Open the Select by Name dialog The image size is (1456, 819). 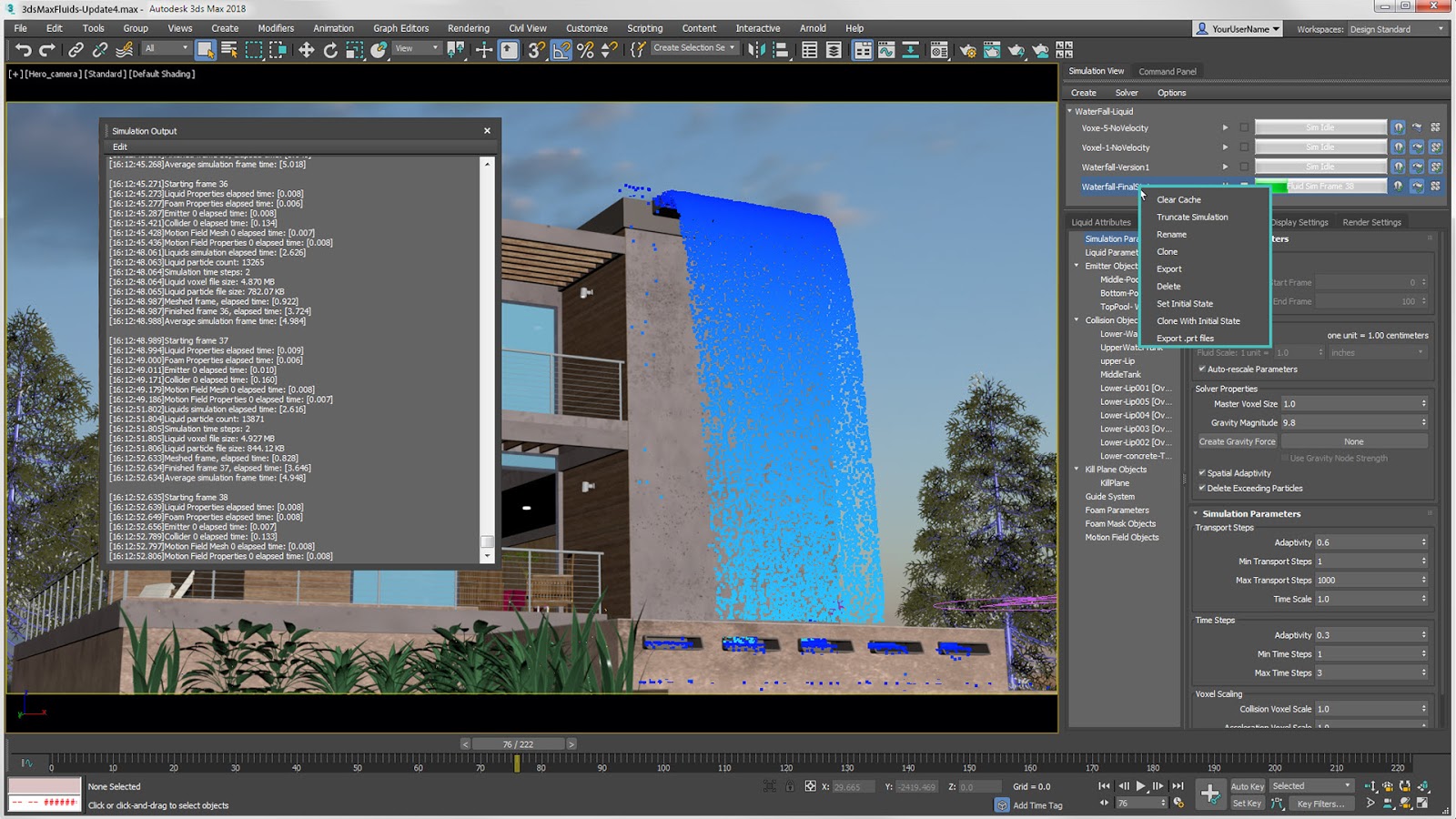click(x=228, y=51)
